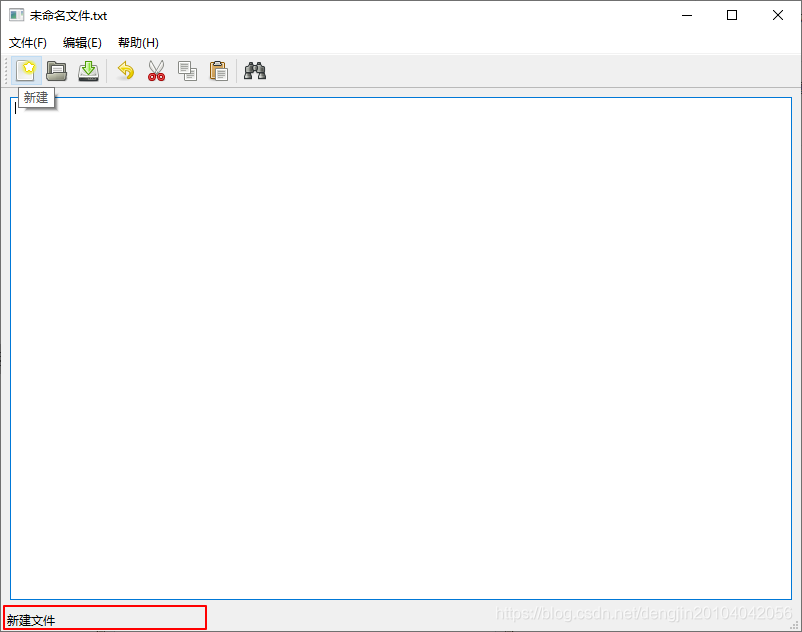
Task: Click the New file toolbar icon
Action: coord(26,71)
